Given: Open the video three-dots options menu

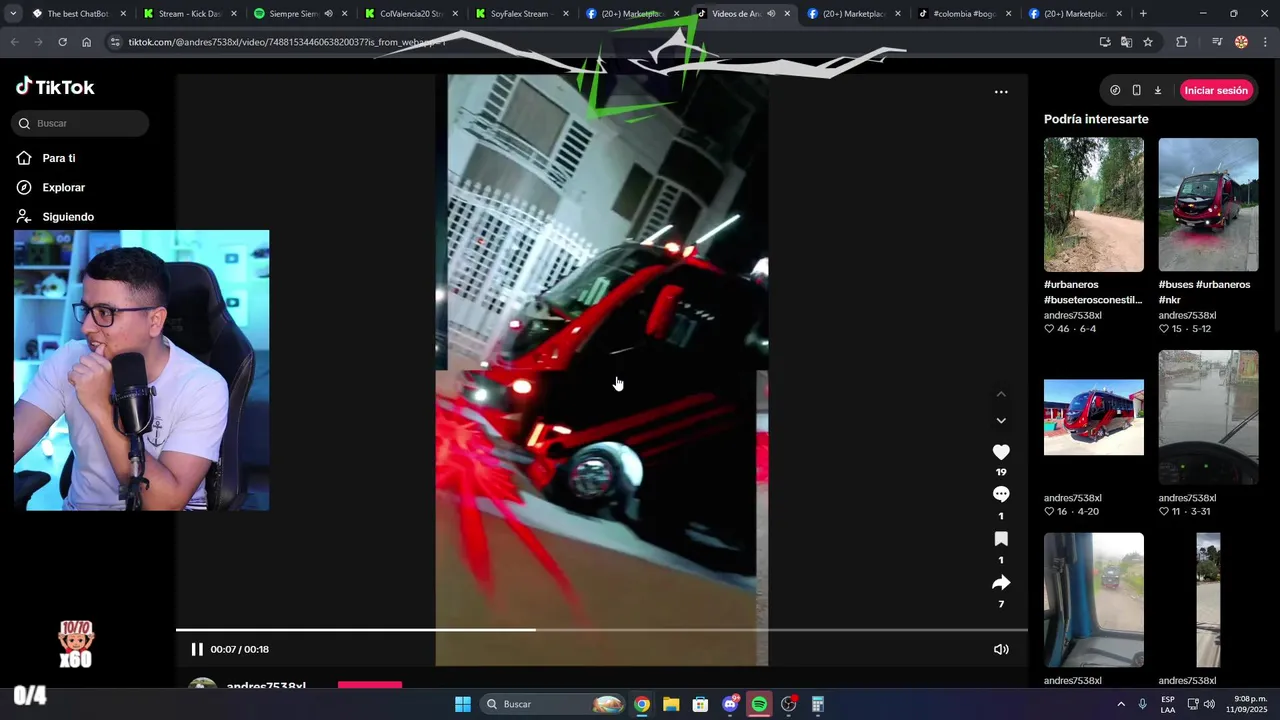Looking at the screenshot, I should pos(1001,91).
